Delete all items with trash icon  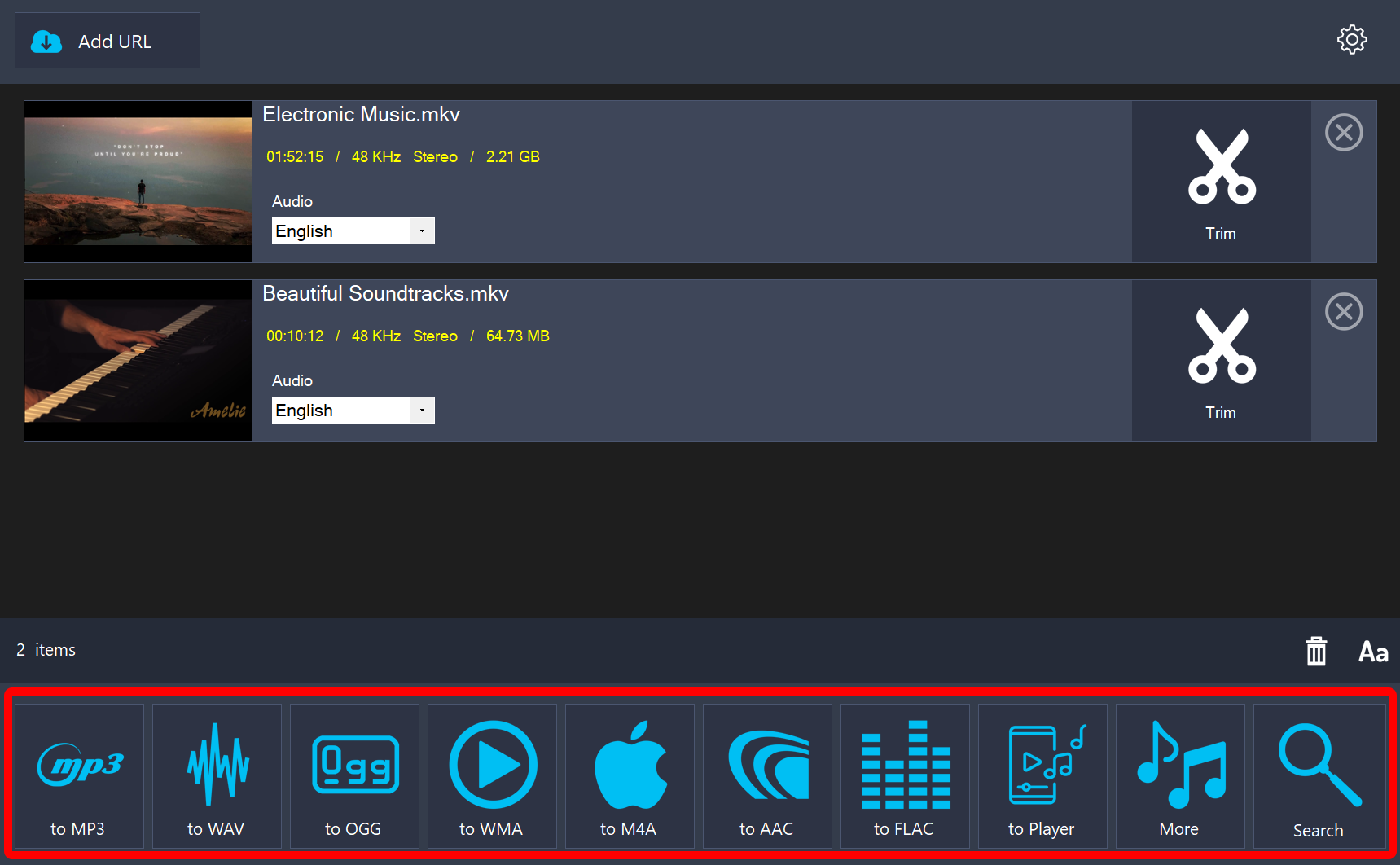point(1316,651)
